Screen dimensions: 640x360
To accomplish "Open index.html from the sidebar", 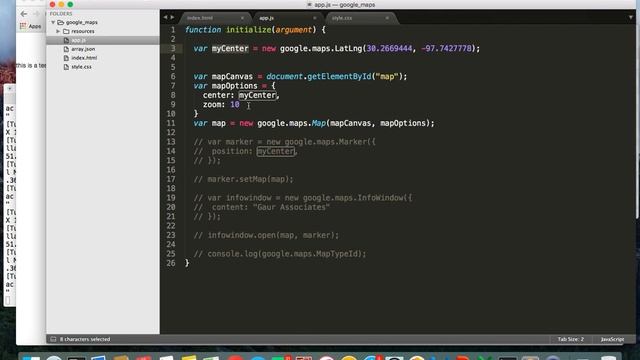I will coord(84,58).
